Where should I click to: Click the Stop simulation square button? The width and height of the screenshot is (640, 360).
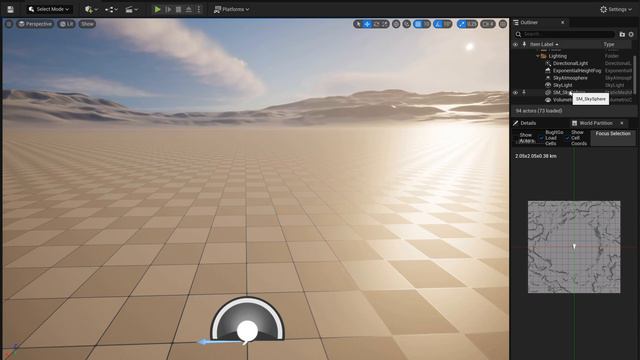[178, 9]
